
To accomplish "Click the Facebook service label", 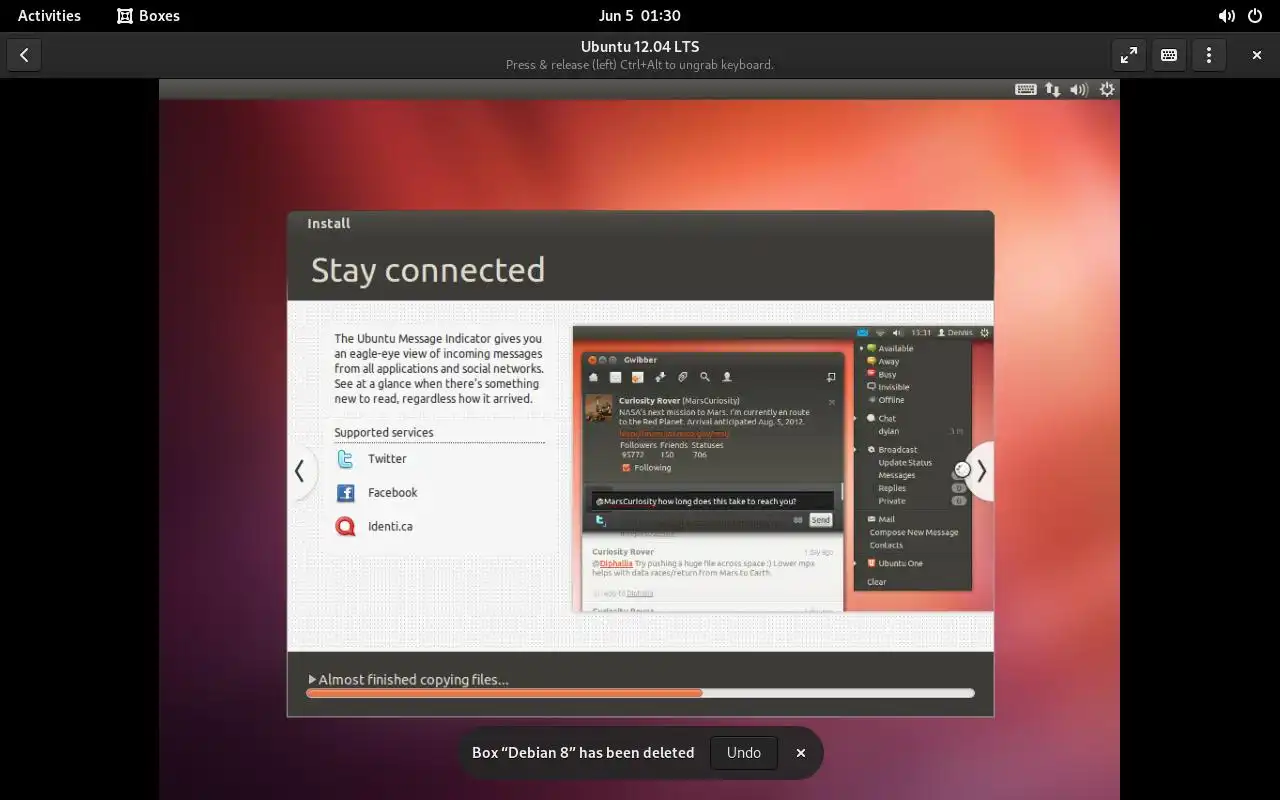I will click(392, 493).
